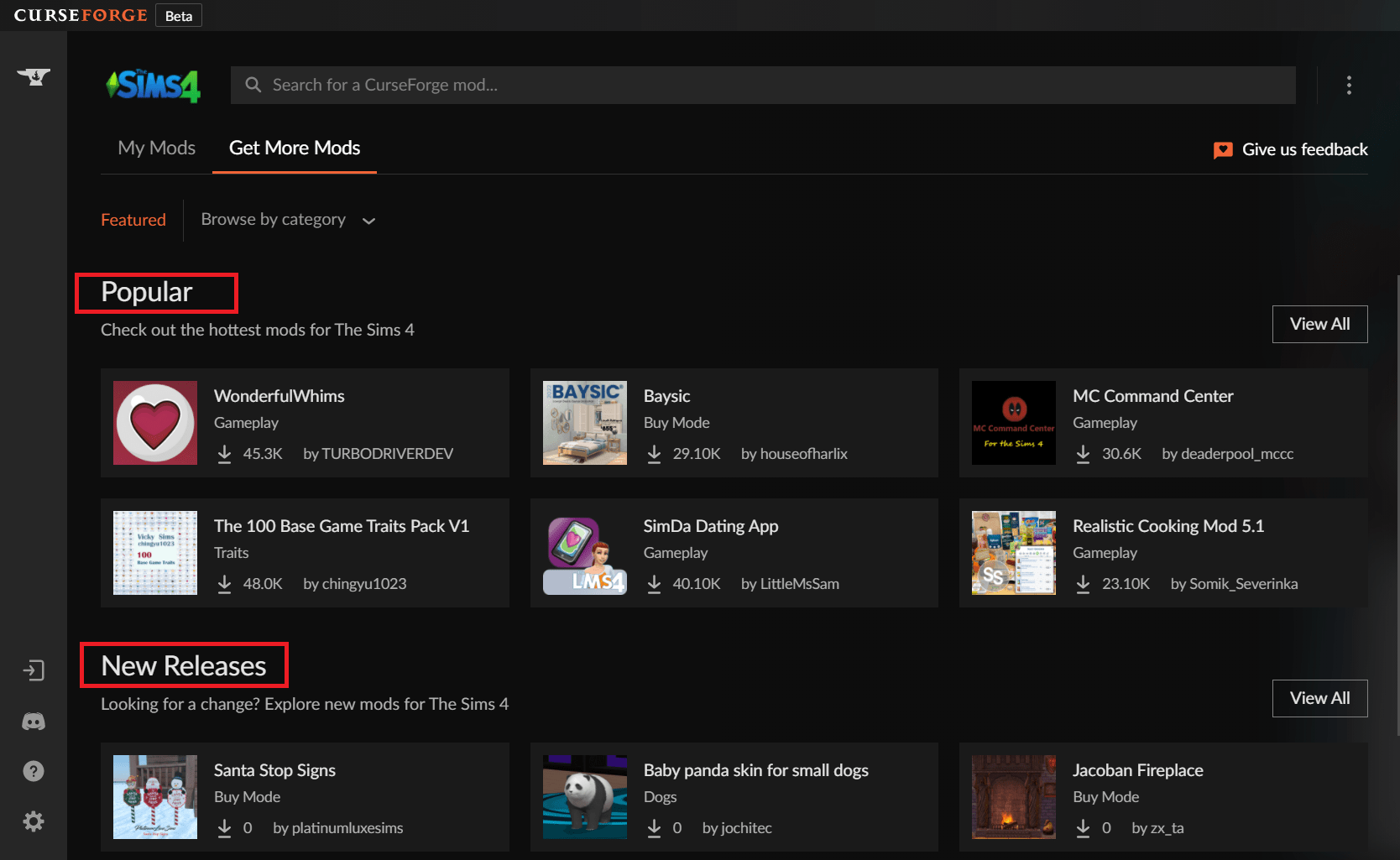This screenshot has height=860, width=1400.
Task: Open the SimDa Dating App thumbnail
Action: pyautogui.click(x=585, y=553)
